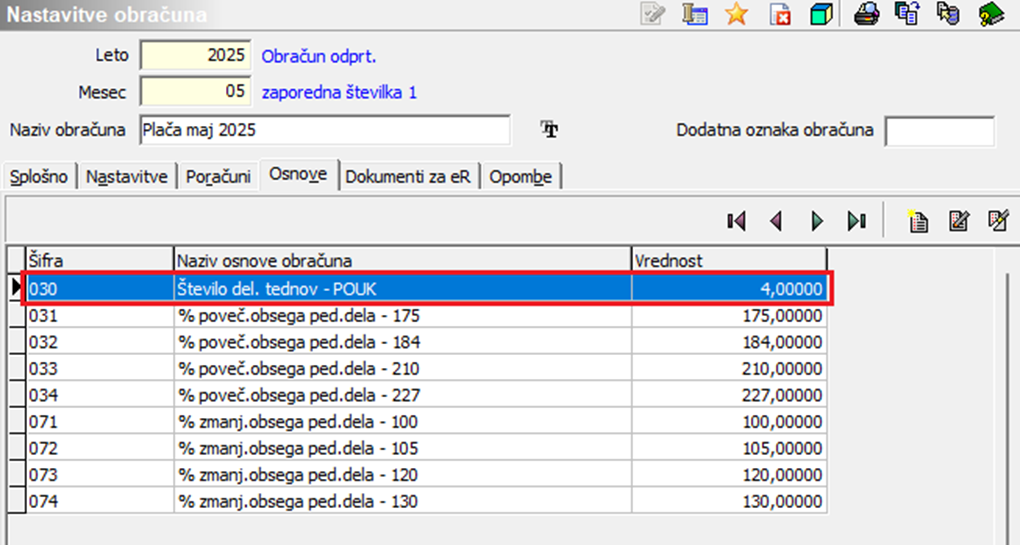The width and height of the screenshot is (1020, 545).
Task: Click the Vrednost column header
Action: tap(729, 261)
